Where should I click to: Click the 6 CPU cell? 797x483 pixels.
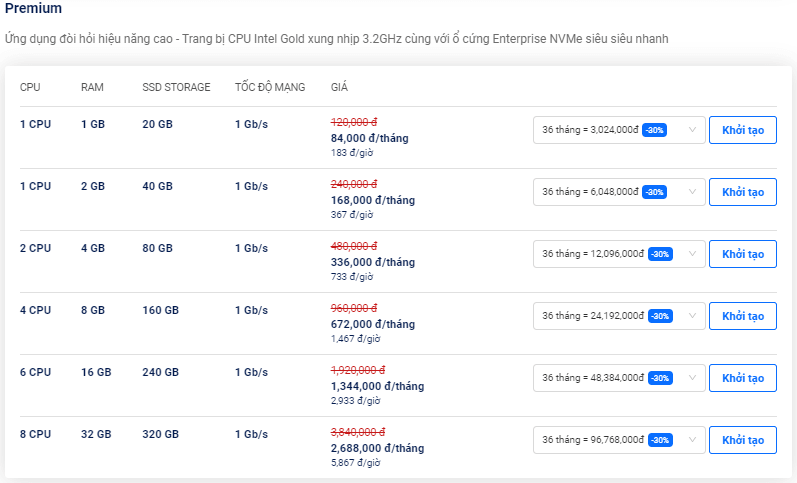coord(35,372)
